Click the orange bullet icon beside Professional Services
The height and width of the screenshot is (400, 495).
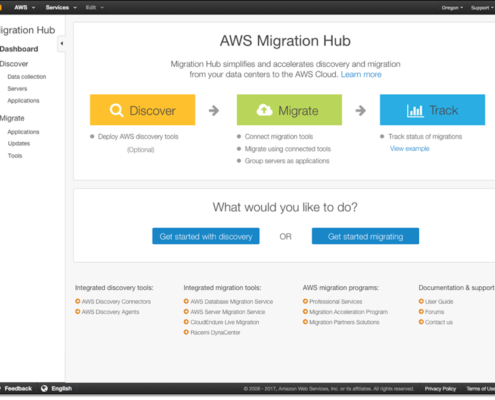(x=305, y=301)
